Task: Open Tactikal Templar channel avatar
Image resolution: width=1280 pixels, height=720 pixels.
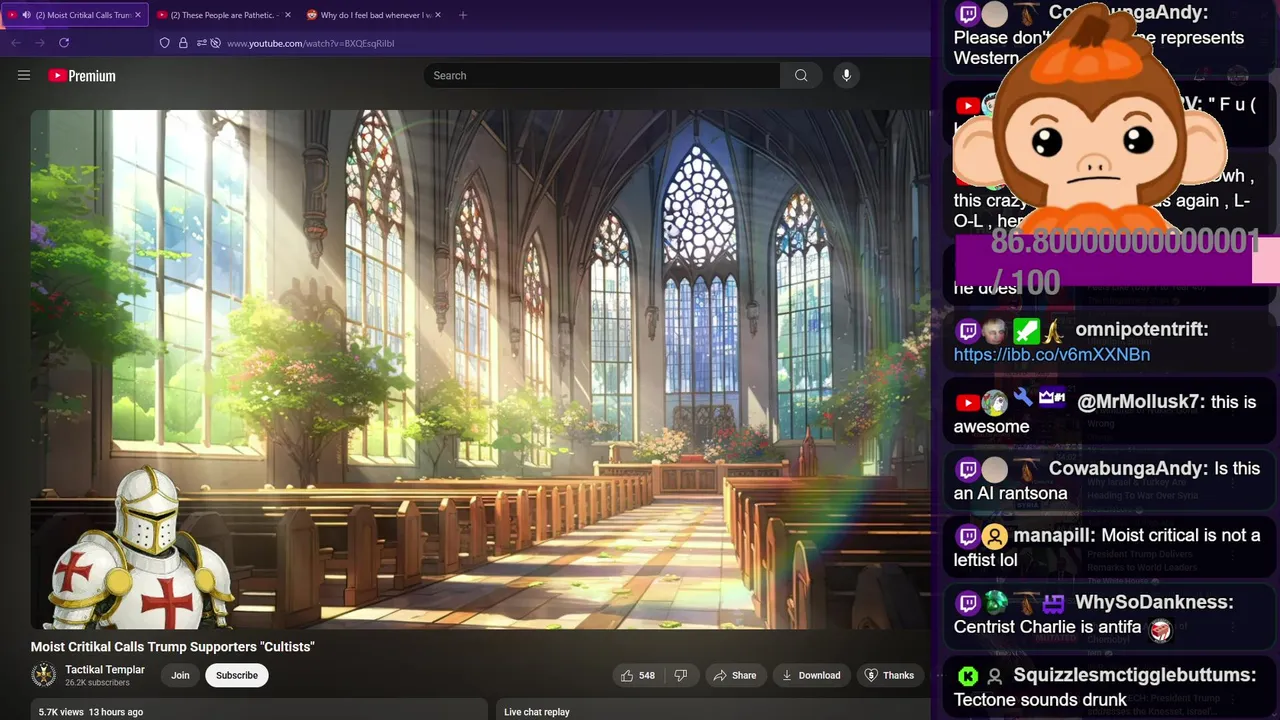Action: coord(44,675)
